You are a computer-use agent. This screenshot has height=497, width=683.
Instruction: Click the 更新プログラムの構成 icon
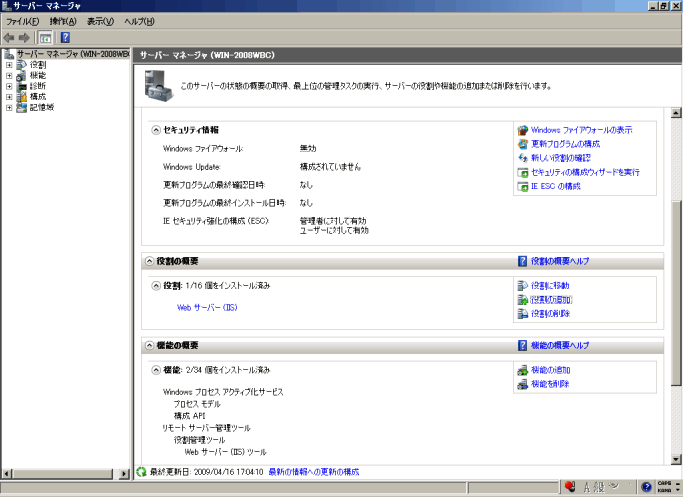pyautogui.click(x=523, y=144)
